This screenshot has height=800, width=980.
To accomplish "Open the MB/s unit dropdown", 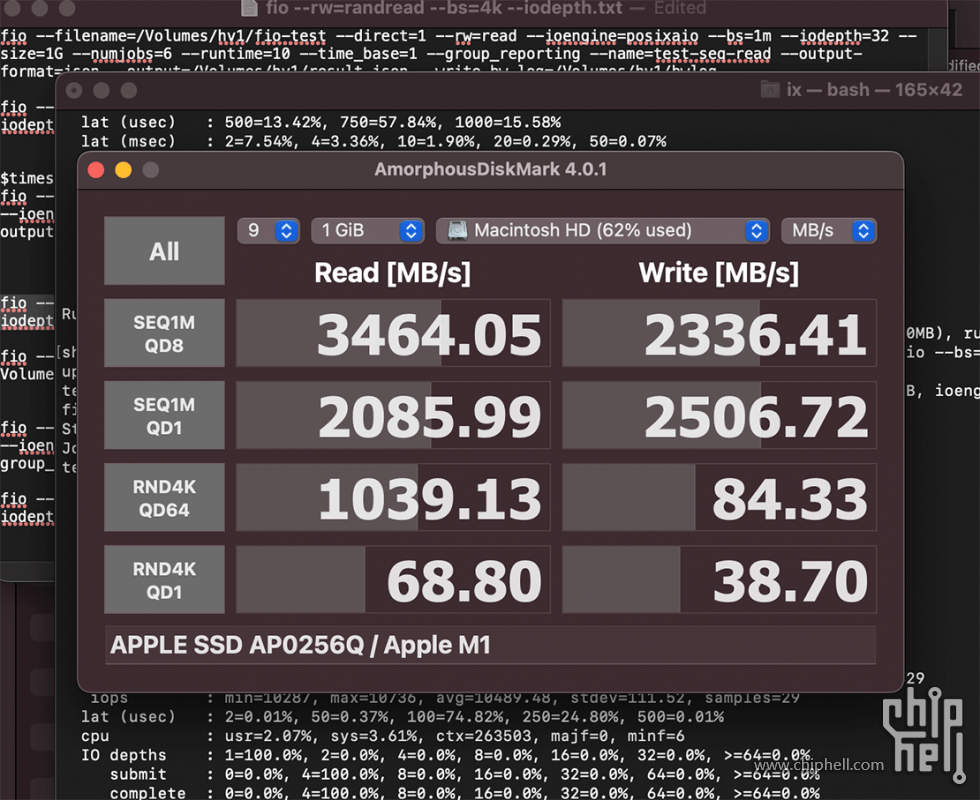I will (x=829, y=231).
